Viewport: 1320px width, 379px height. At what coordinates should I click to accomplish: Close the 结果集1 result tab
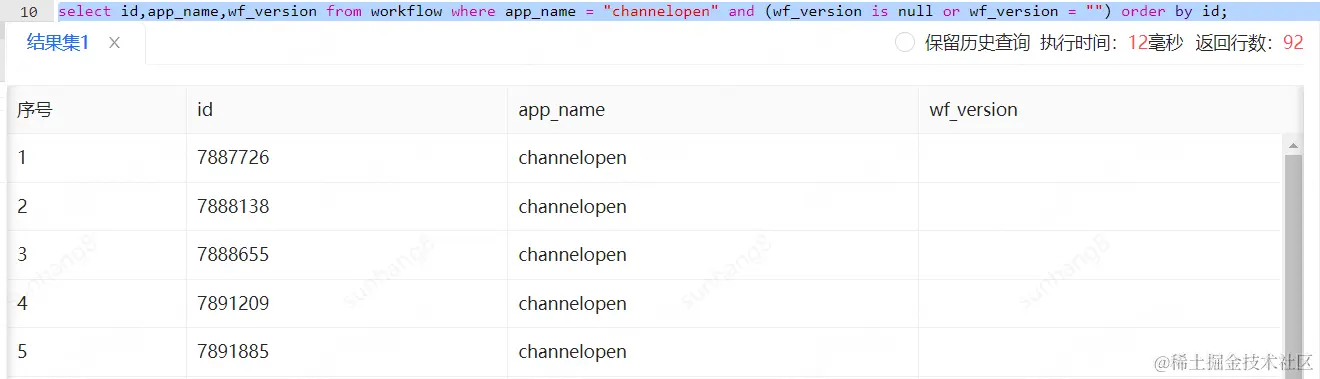[x=114, y=43]
